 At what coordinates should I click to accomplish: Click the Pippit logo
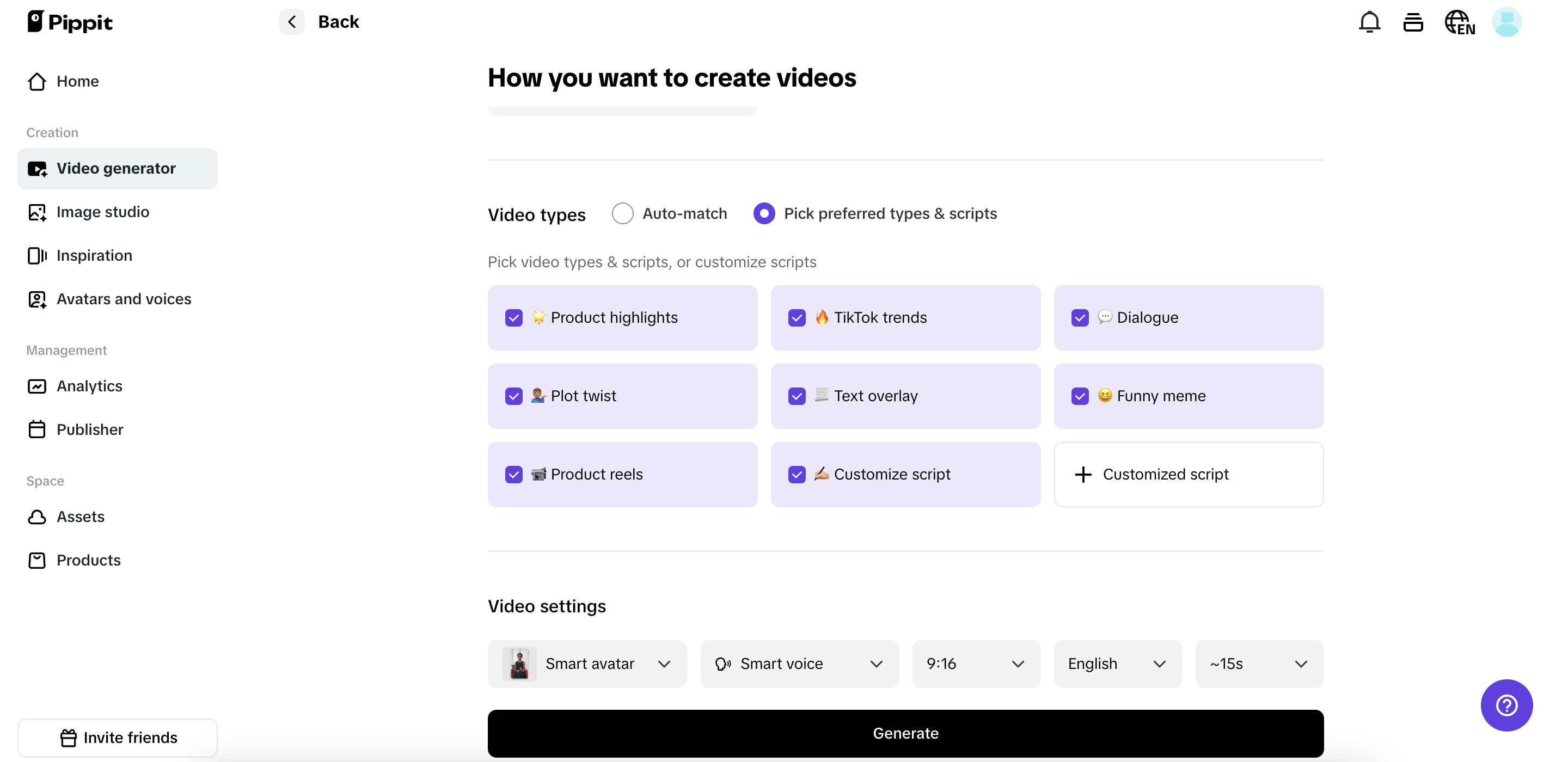coord(69,21)
